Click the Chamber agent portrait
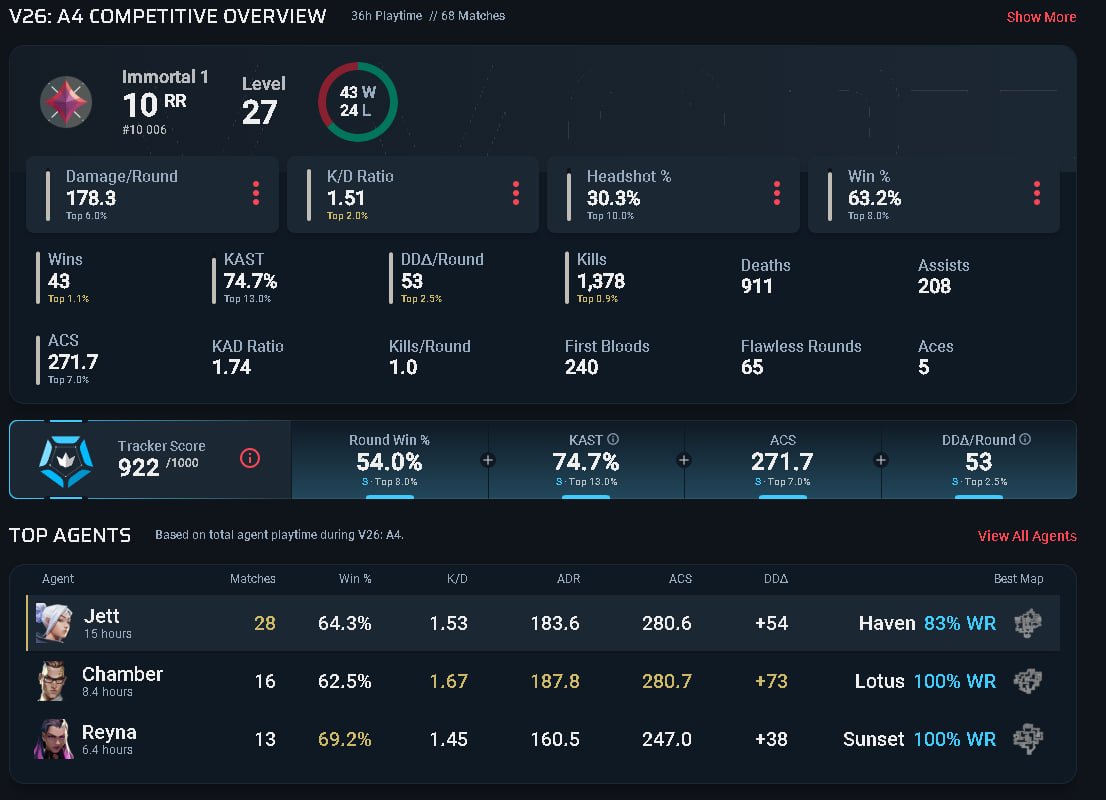This screenshot has width=1106, height=800. click(x=52, y=681)
